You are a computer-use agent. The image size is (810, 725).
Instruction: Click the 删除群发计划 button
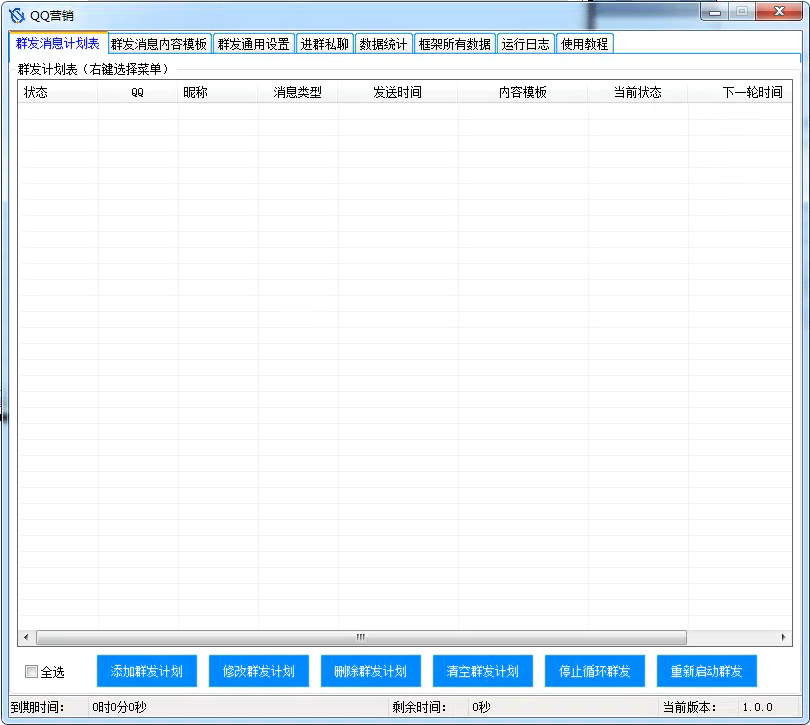pos(371,671)
